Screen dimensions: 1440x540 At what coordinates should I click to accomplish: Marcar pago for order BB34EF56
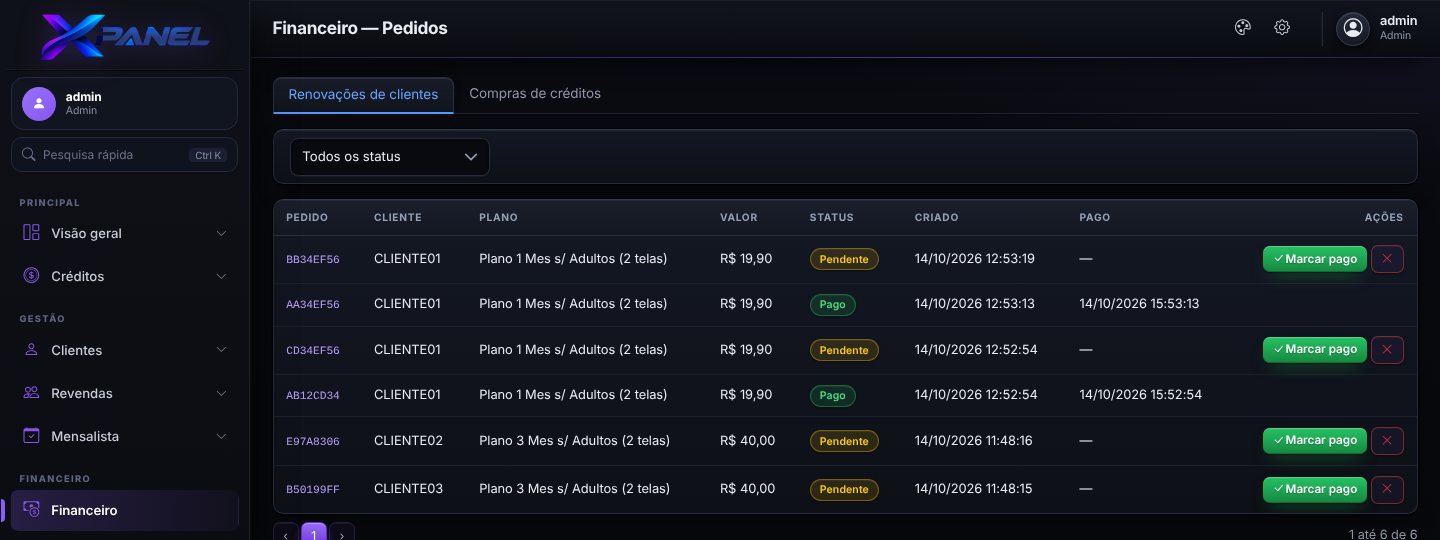point(1315,259)
